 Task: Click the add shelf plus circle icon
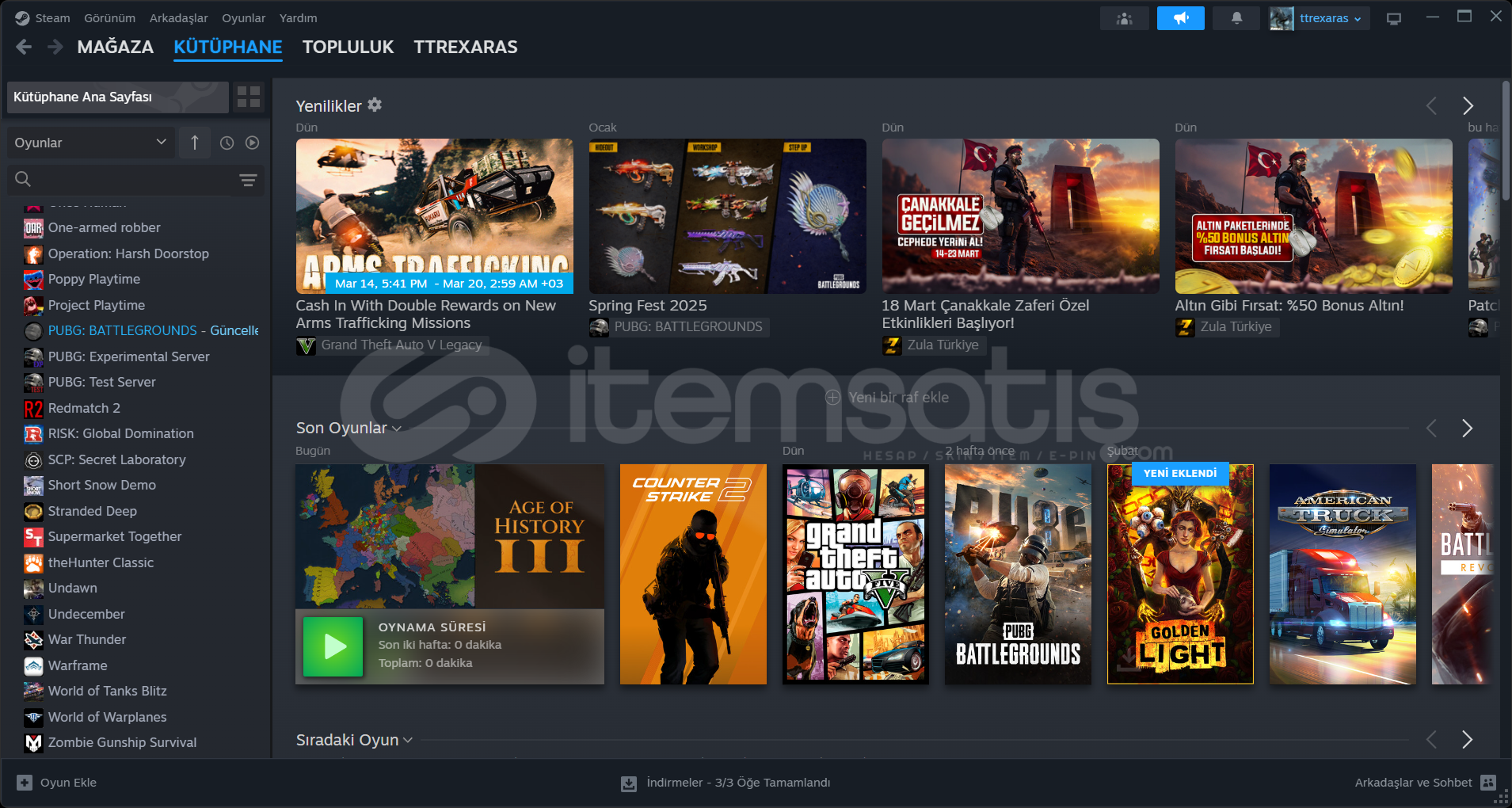click(x=833, y=398)
